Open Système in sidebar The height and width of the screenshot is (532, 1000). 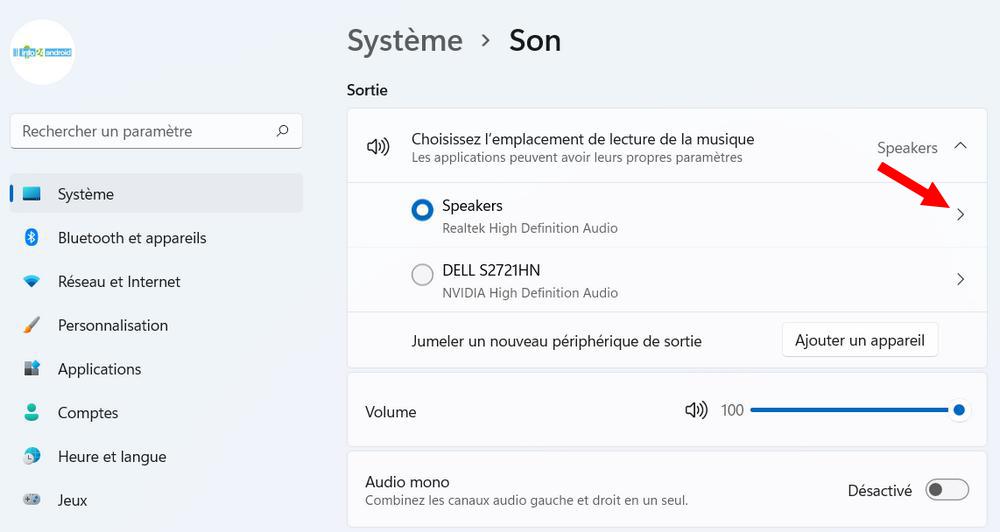[x=156, y=193]
